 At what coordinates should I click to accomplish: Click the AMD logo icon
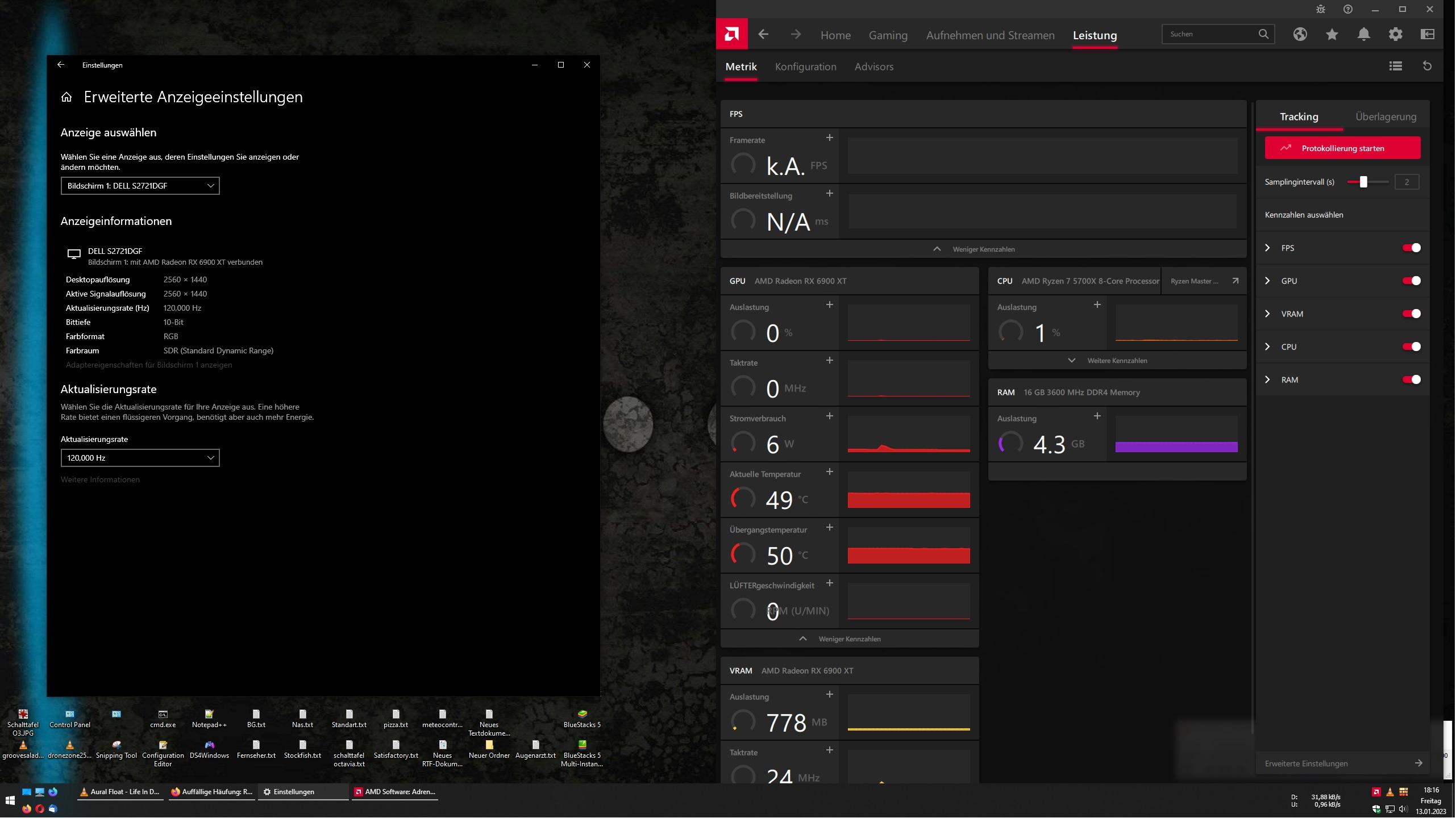pyautogui.click(x=732, y=34)
